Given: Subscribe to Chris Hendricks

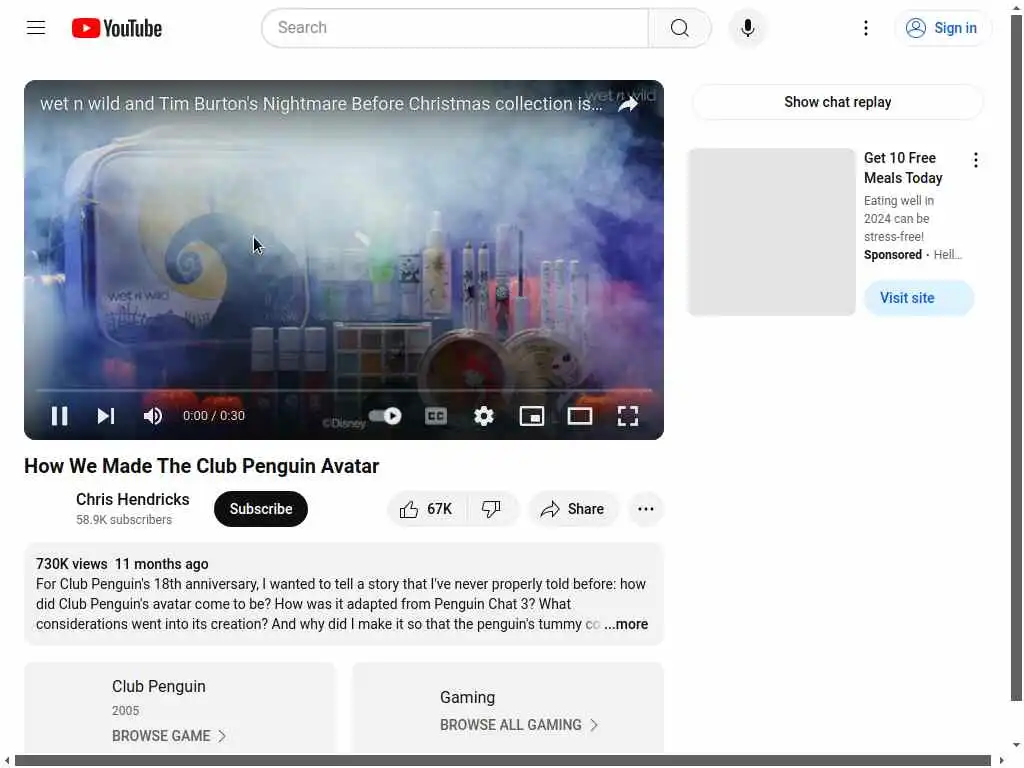Looking at the screenshot, I should 261,509.
